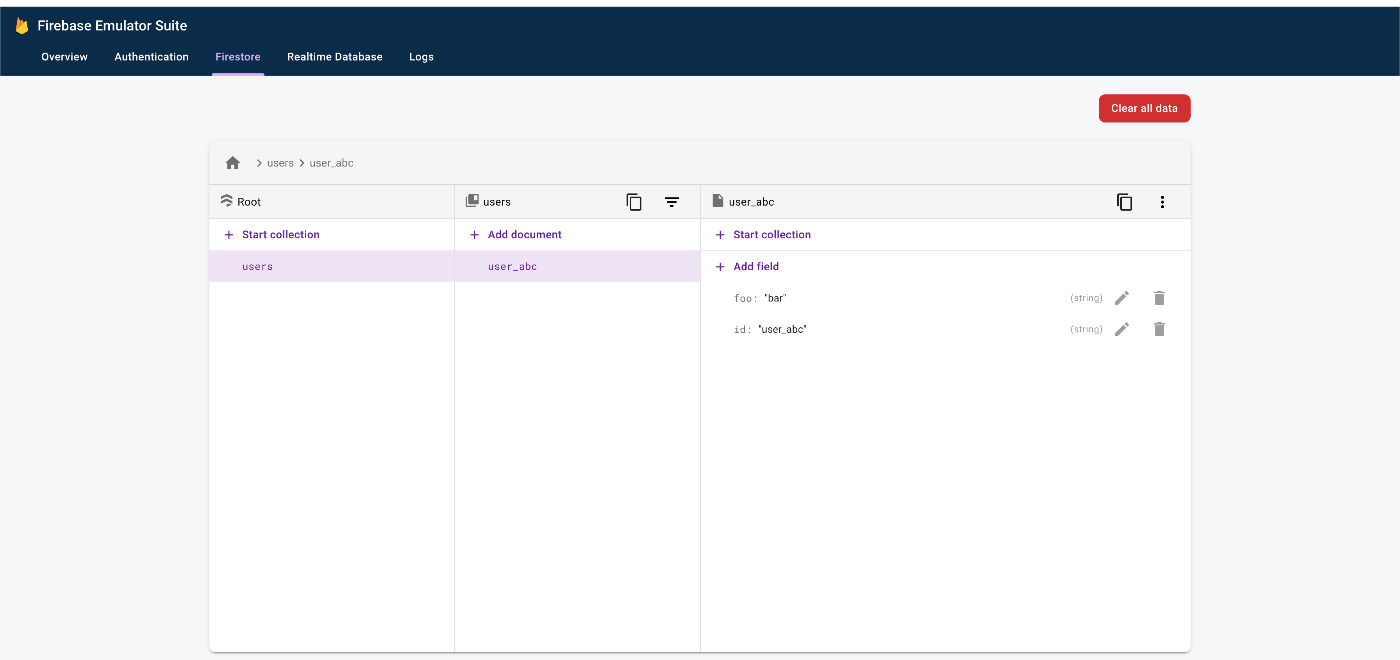The height and width of the screenshot is (660, 1400).
Task: Edit the foo field pencil icon
Action: [x=1122, y=298]
